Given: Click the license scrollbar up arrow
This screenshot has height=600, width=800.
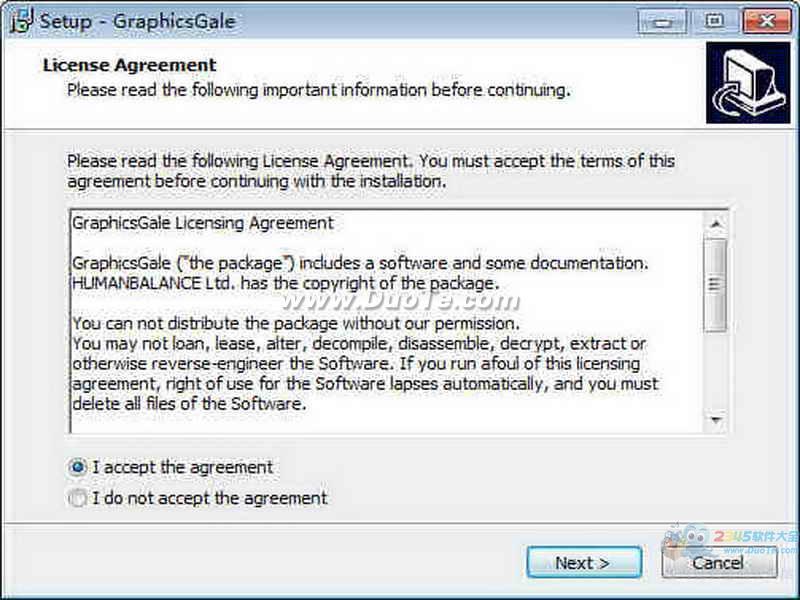Looking at the screenshot, I should tap(716, 224).
